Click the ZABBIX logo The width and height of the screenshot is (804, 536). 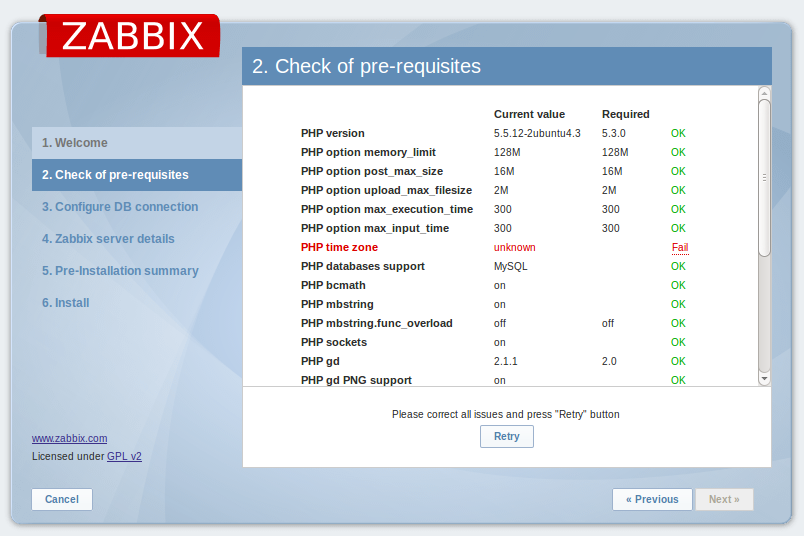click(132, 36)
